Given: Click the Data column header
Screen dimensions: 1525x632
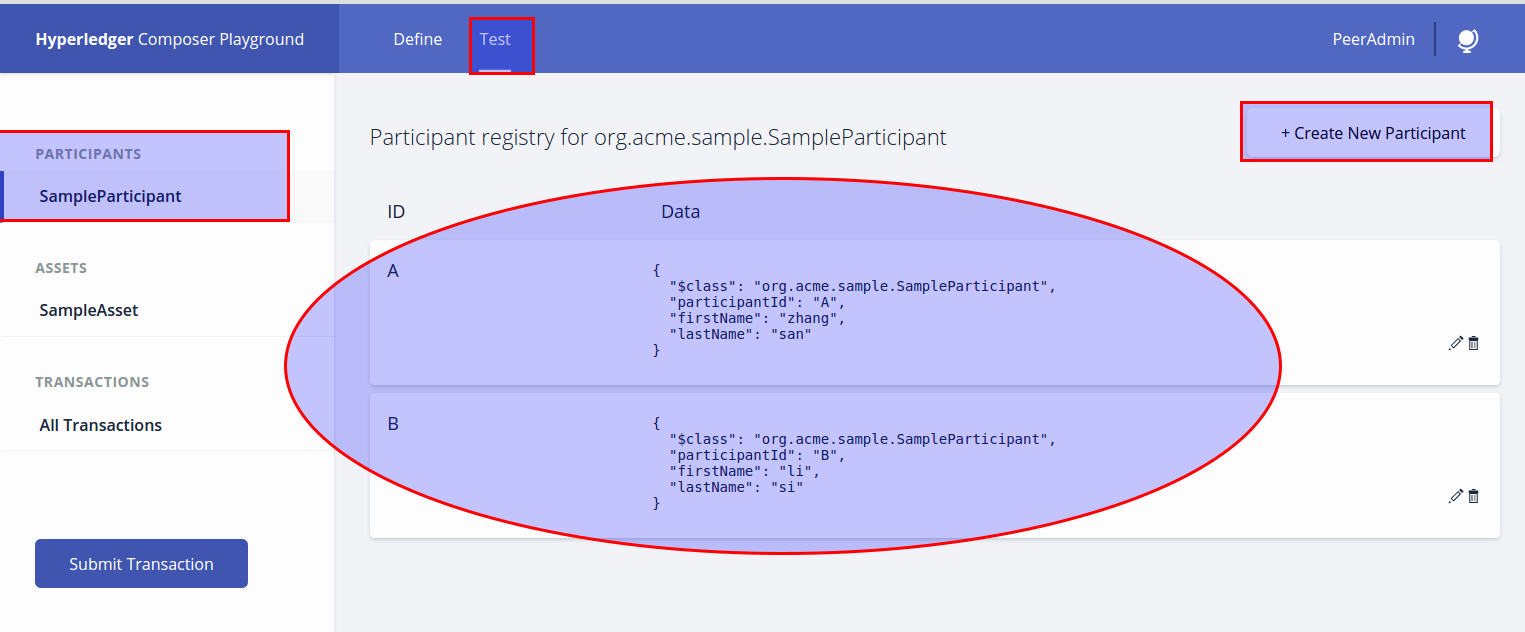Looking at the screenshot, I should [x=680, y=212].
